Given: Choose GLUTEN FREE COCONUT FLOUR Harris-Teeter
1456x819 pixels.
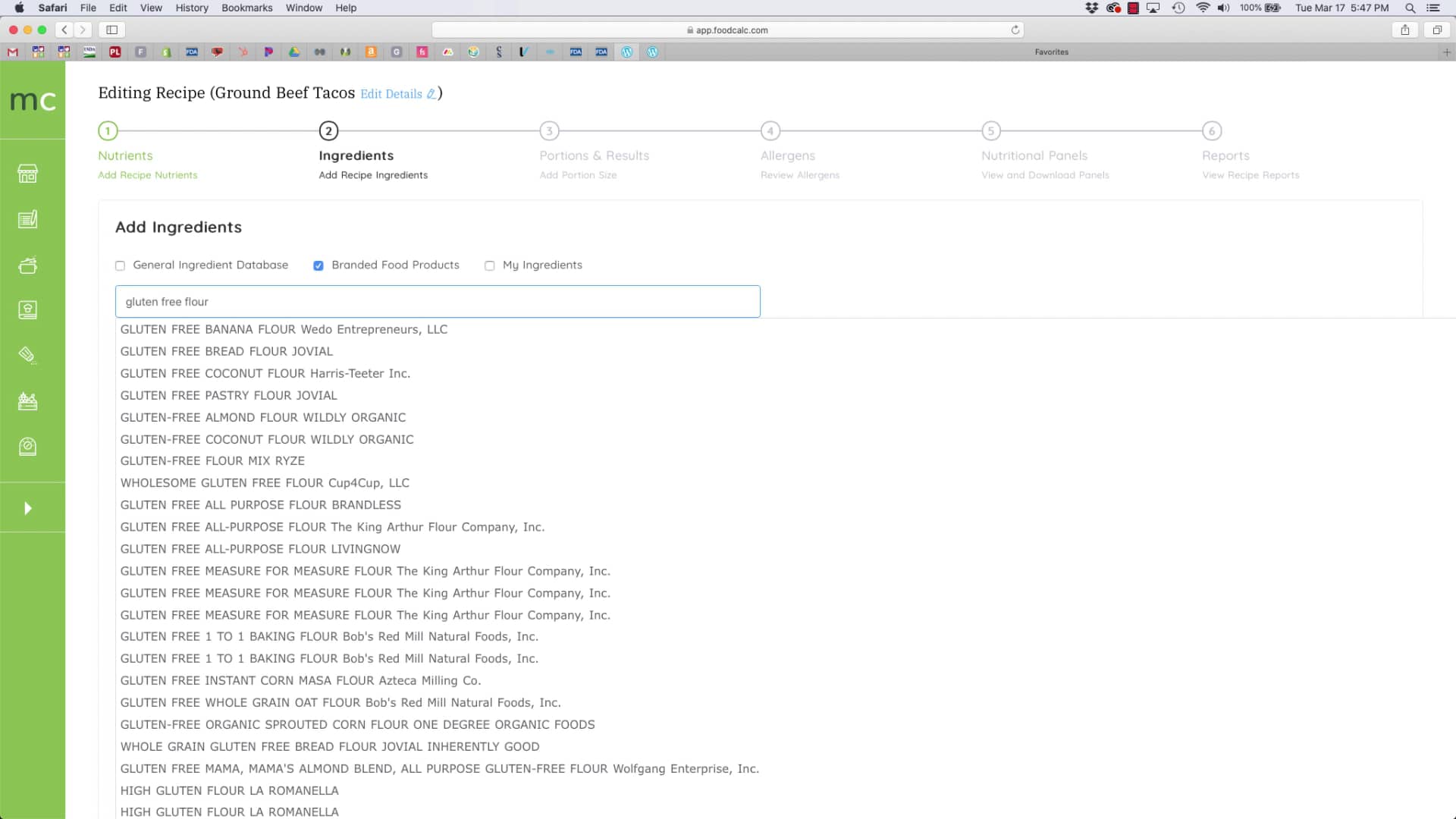Looking at the screenshot, I should point(265,373).
